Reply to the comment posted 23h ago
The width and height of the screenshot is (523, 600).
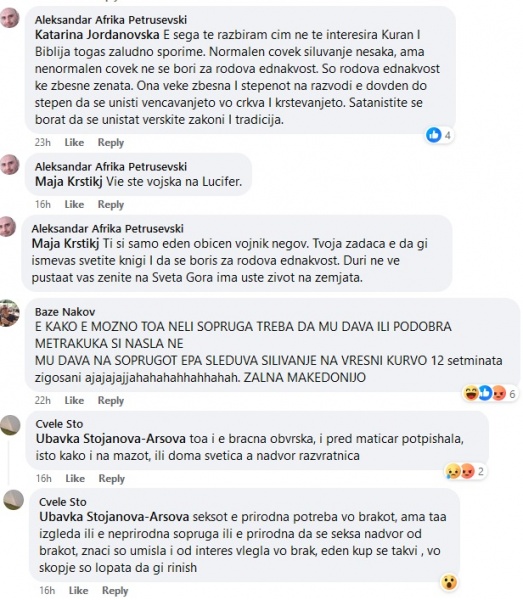tap(111, 142)
